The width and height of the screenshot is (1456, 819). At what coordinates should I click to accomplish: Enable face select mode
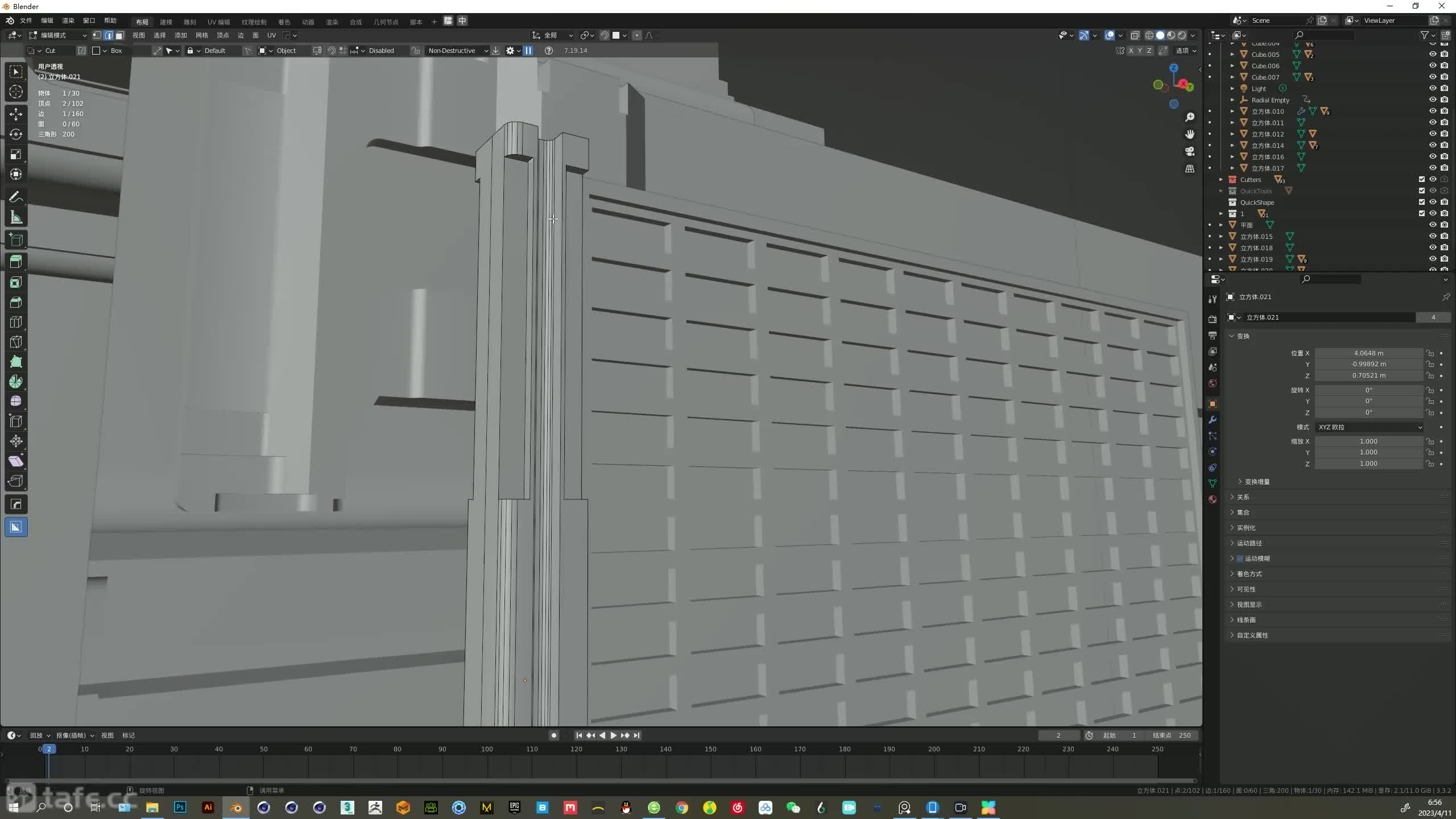(x=119, y=35)
